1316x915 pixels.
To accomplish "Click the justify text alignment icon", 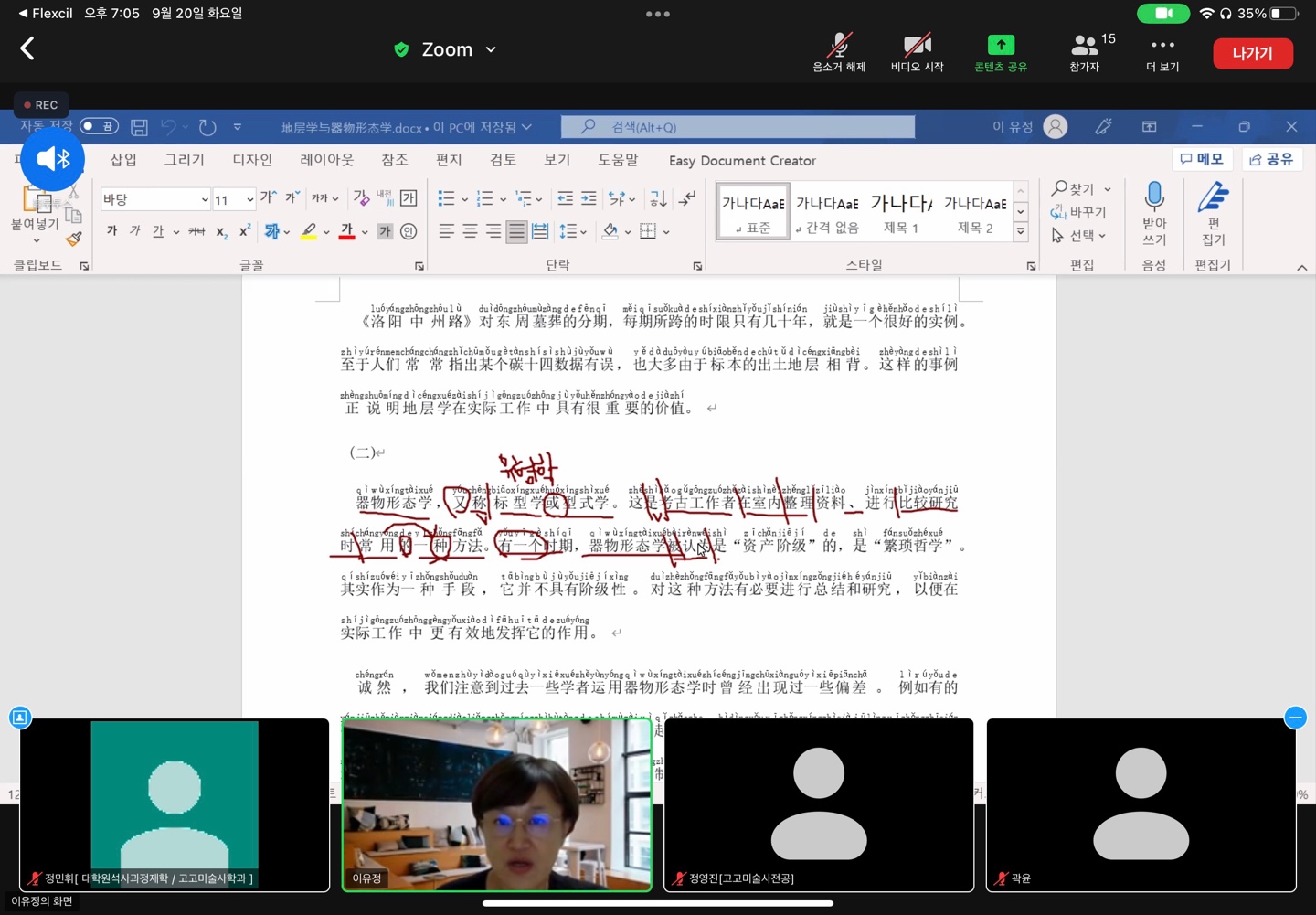I will (516, 232).
